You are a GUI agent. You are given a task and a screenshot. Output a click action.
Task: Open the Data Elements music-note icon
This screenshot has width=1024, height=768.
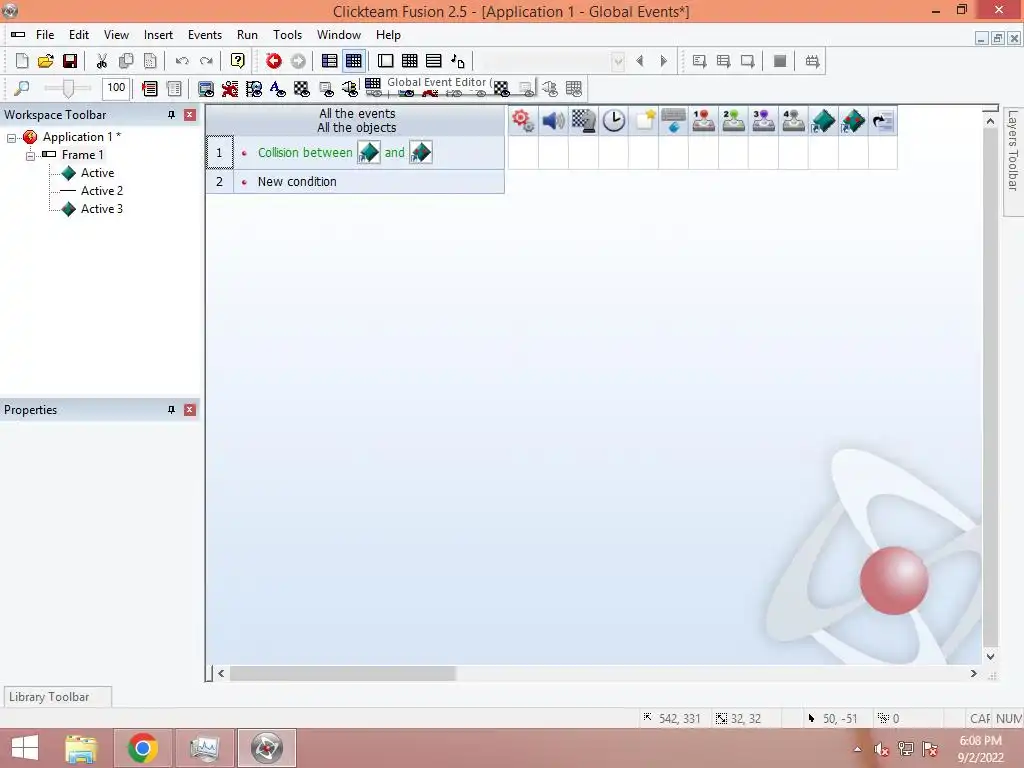point(458,61)
